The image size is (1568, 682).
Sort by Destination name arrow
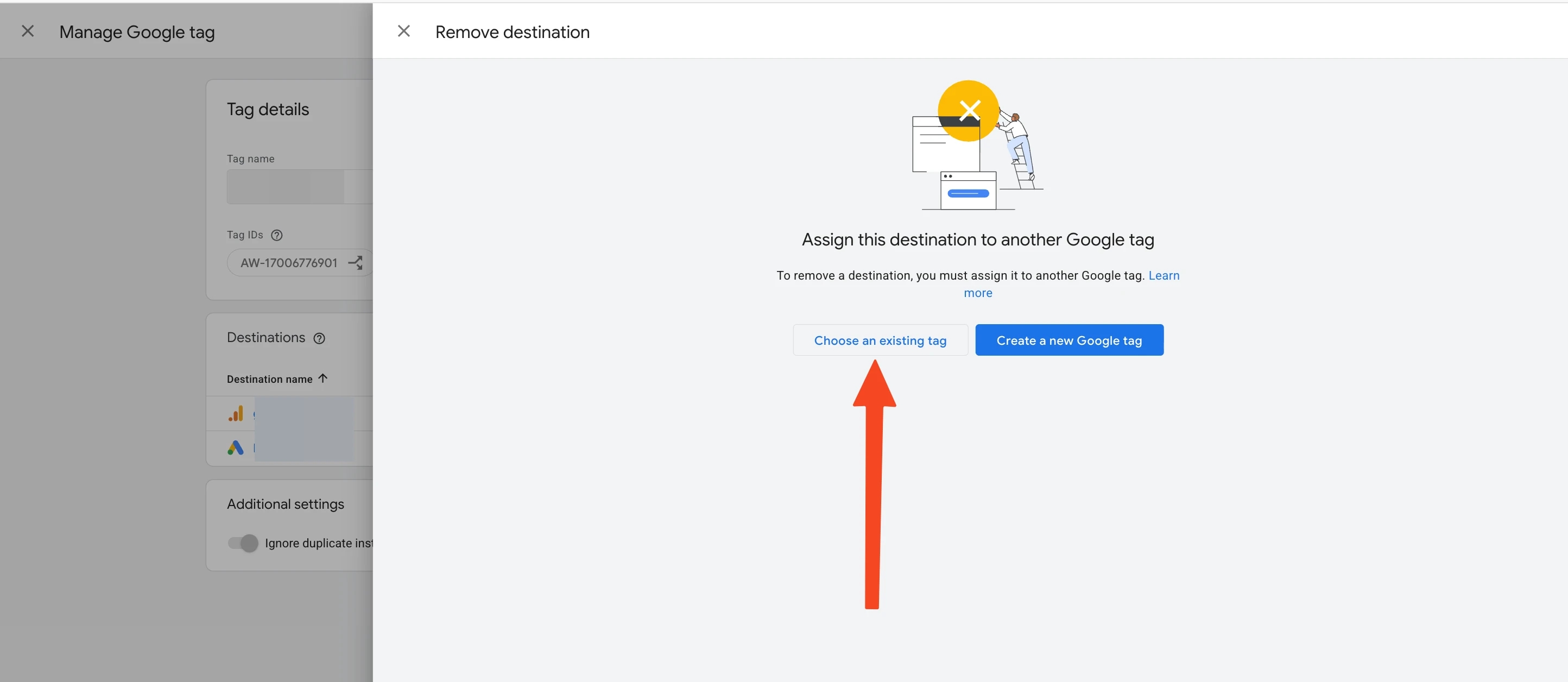point(323,378)
